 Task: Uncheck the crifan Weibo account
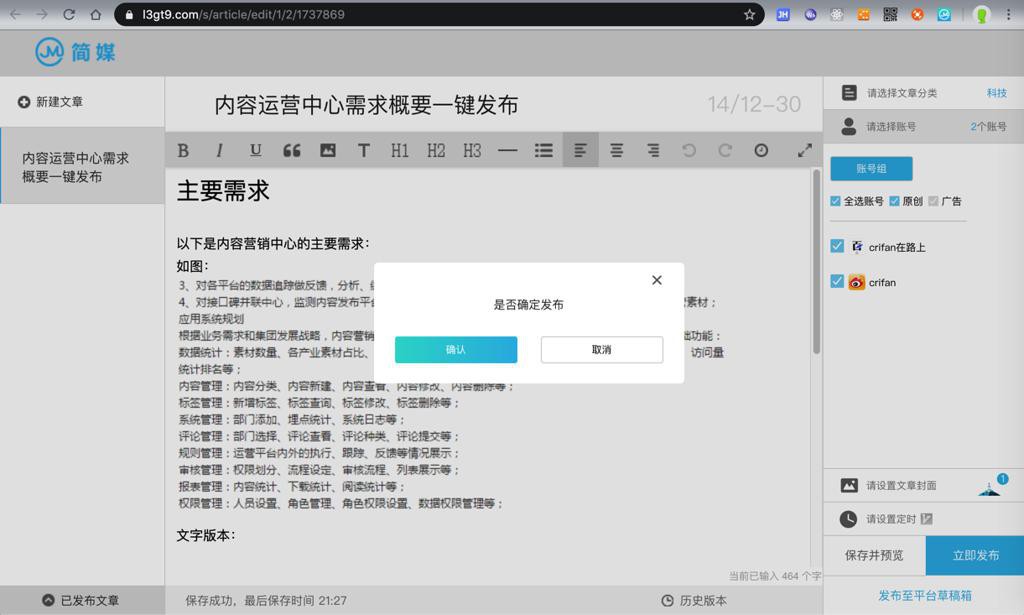(x=837, y=281)
